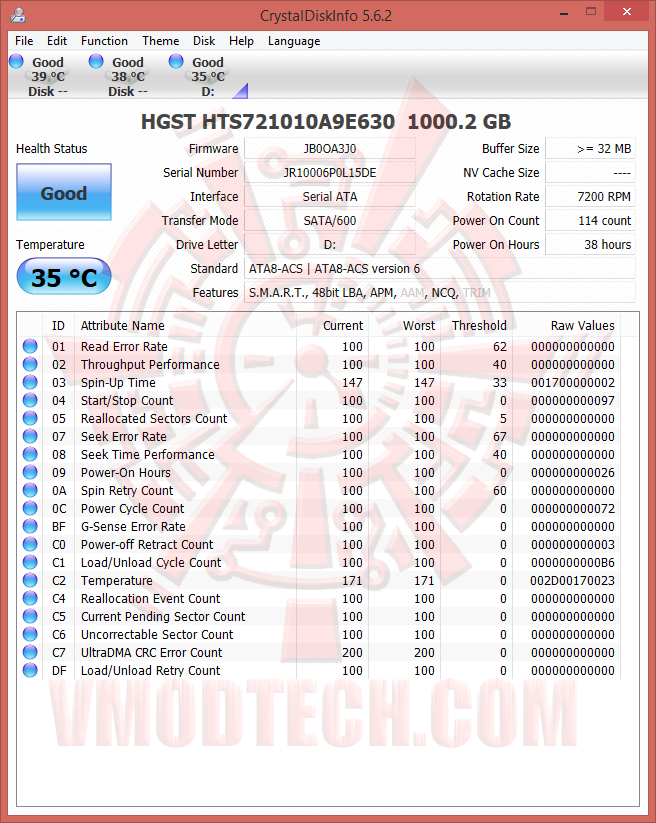Image resolution: width=656 pixels, height=823 pixels.
Task: Click the status orb for Reallocation Event Count
Action: tap(30, 598)
